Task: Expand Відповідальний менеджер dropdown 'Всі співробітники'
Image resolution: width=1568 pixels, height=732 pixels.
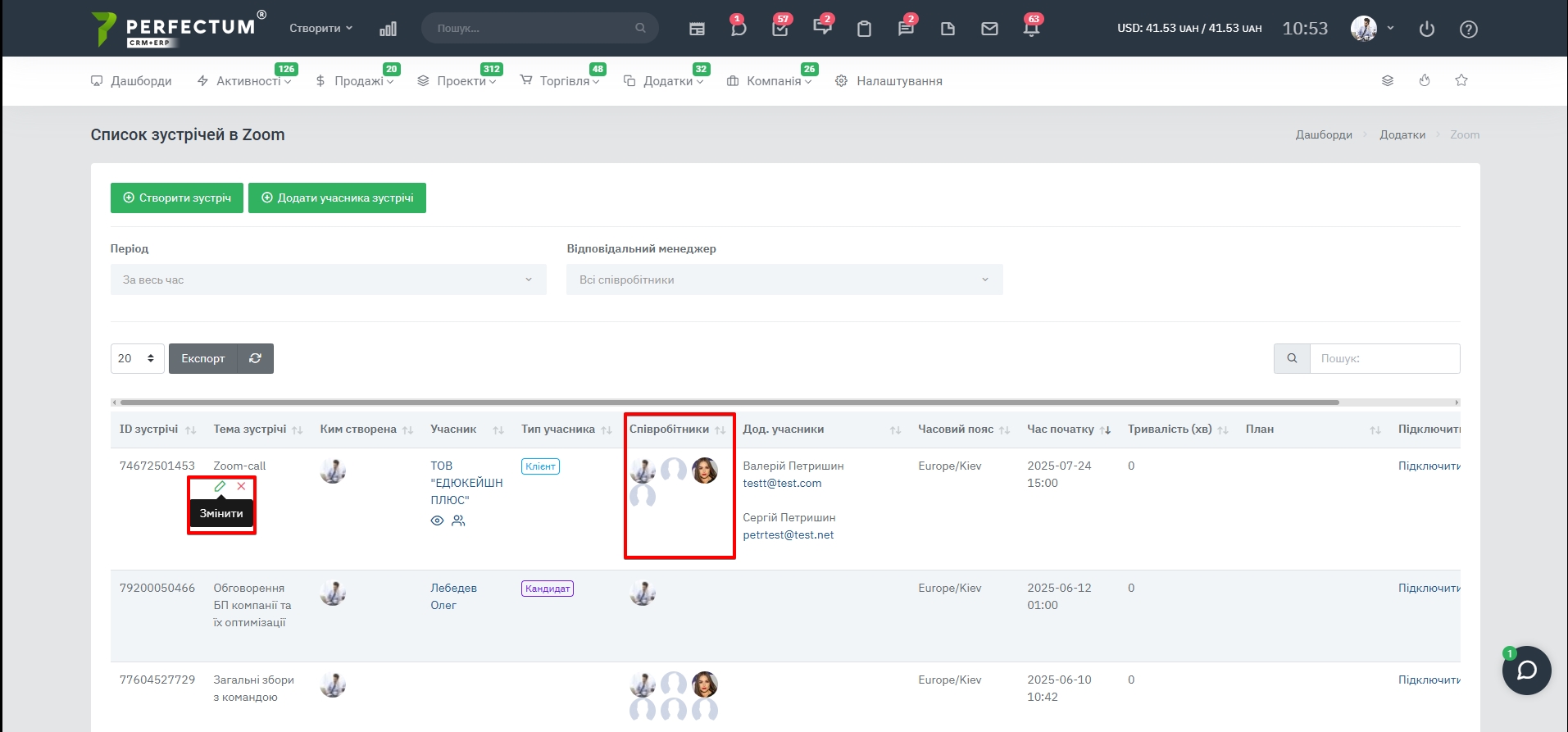Action: coord(784,280)
